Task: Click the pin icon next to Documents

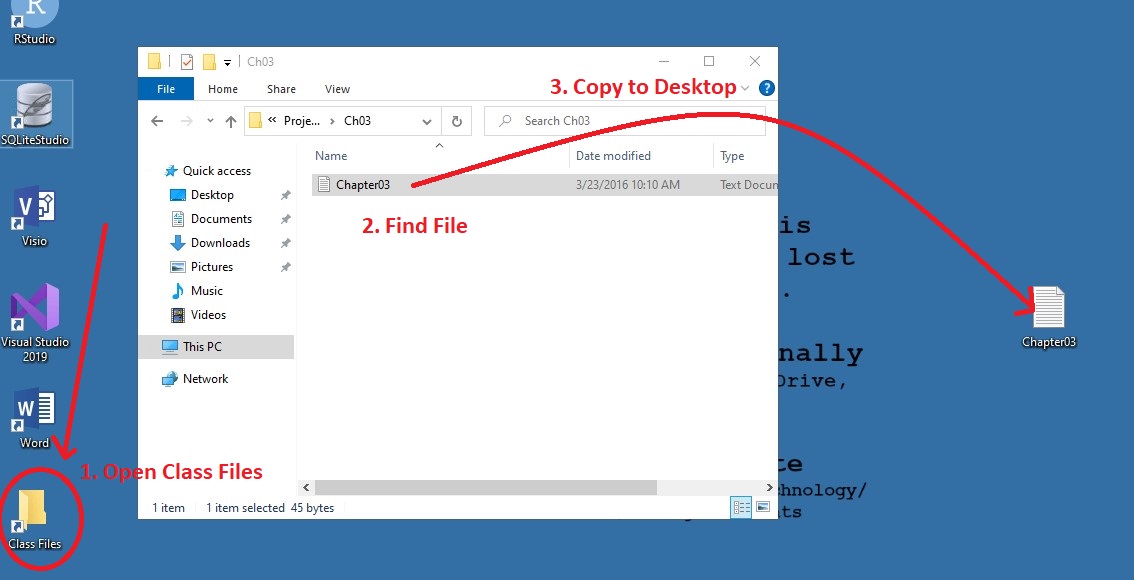Action: tap(284, 218)
